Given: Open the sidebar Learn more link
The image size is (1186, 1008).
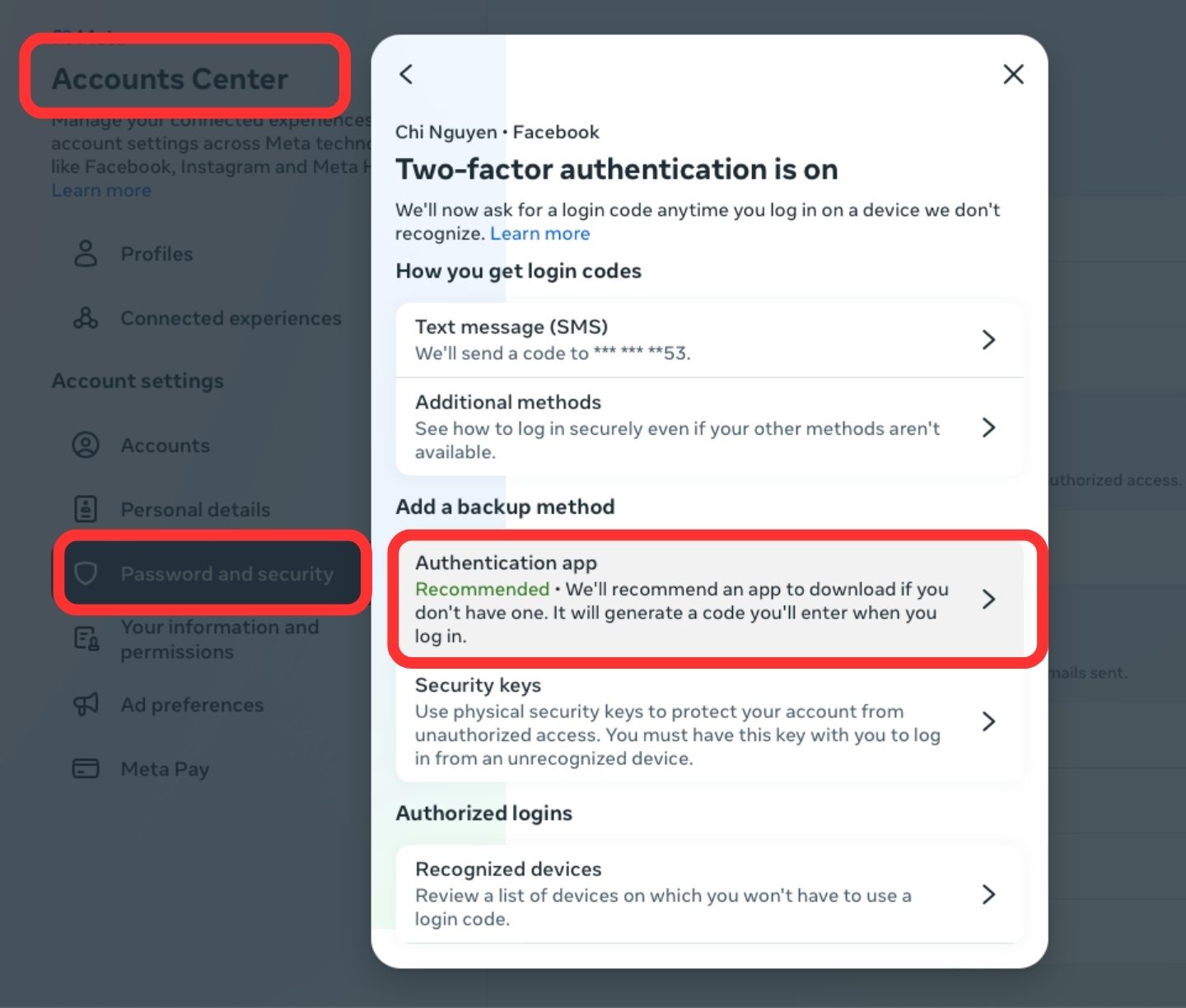Looking at the screenshot, I should (101, 190).
